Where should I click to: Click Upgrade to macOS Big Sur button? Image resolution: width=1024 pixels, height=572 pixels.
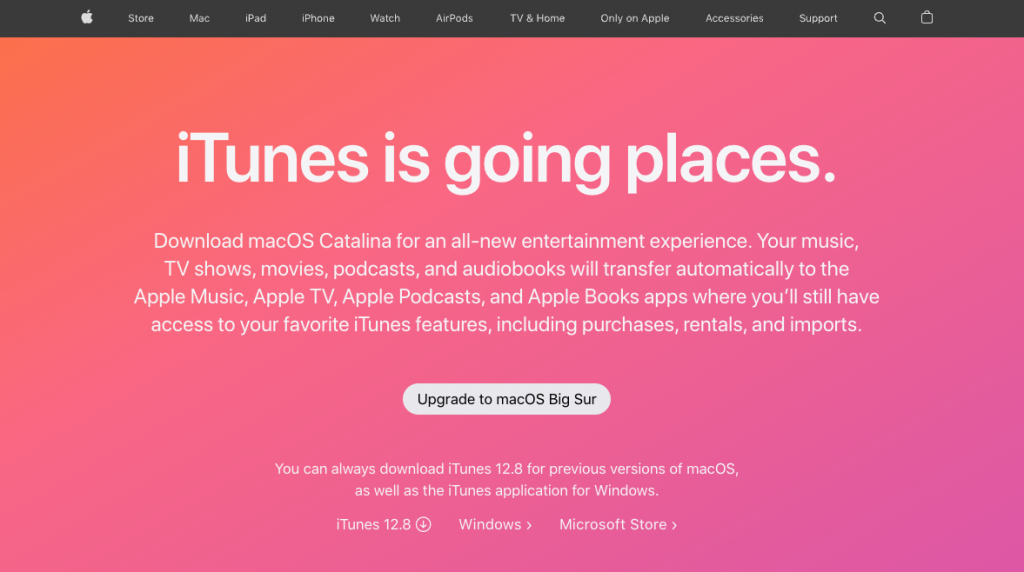[x=506, y=399]
